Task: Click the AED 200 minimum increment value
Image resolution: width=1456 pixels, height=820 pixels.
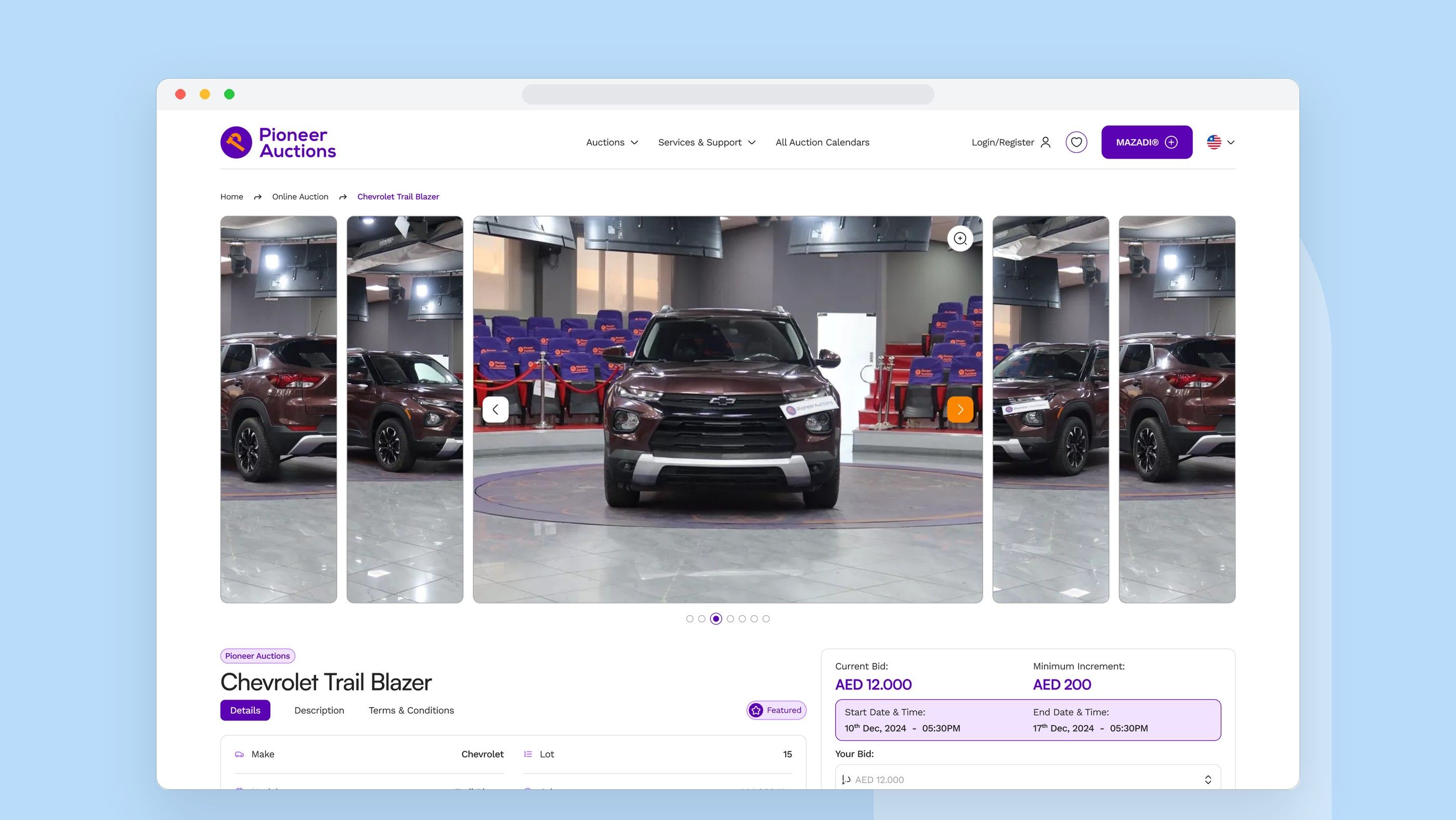Action: coord(1062,685)
